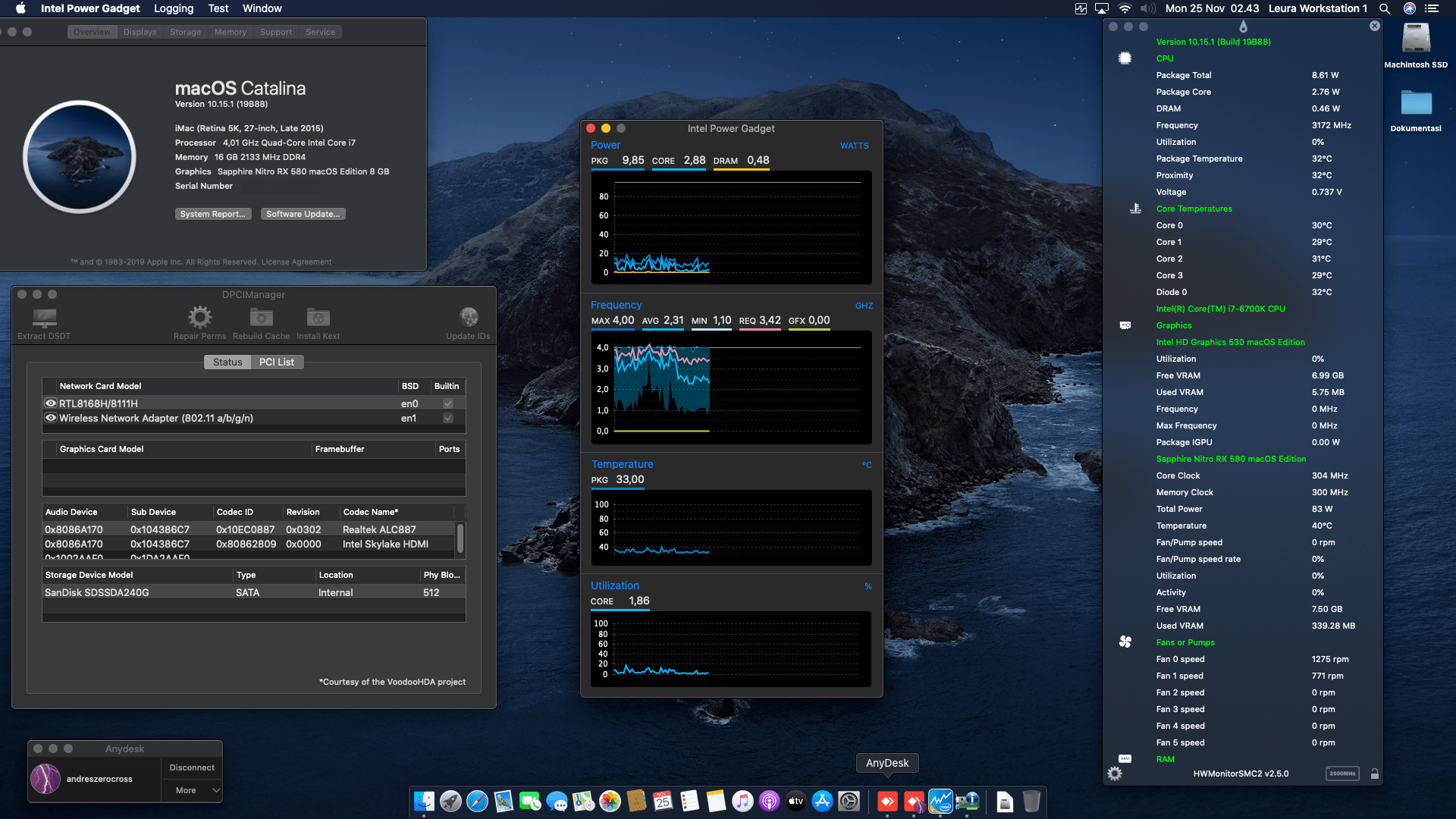
Task: Open Finder from the Dock
Action: [x=424, y=802]
